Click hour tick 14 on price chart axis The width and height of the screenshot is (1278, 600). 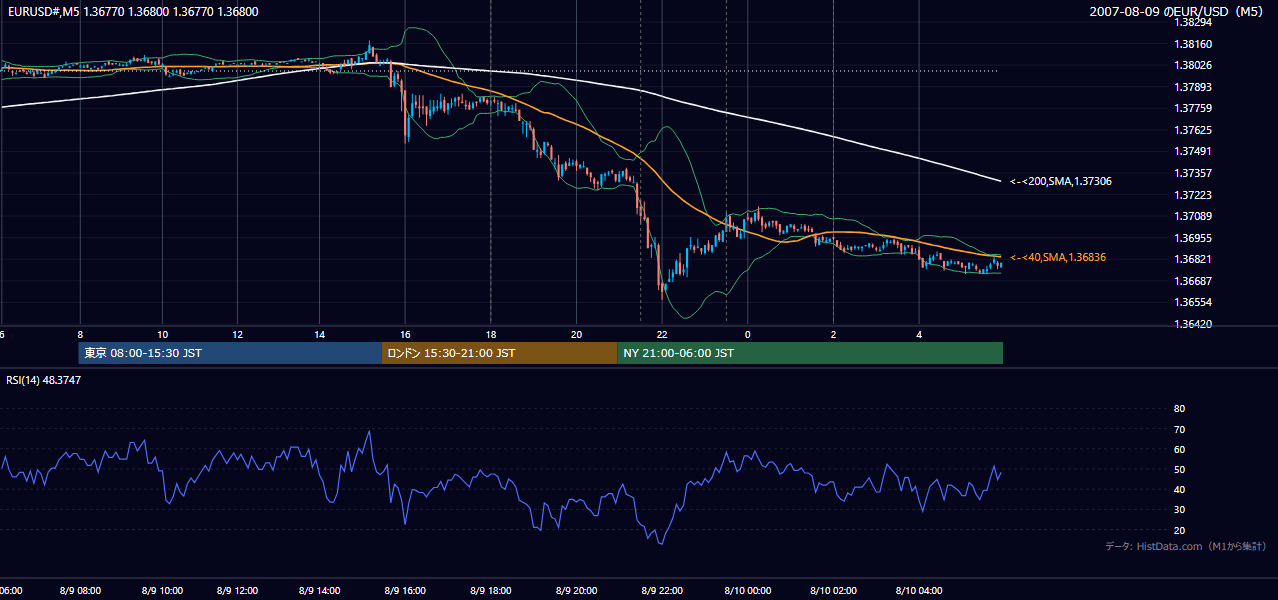(x=319, y=334)
